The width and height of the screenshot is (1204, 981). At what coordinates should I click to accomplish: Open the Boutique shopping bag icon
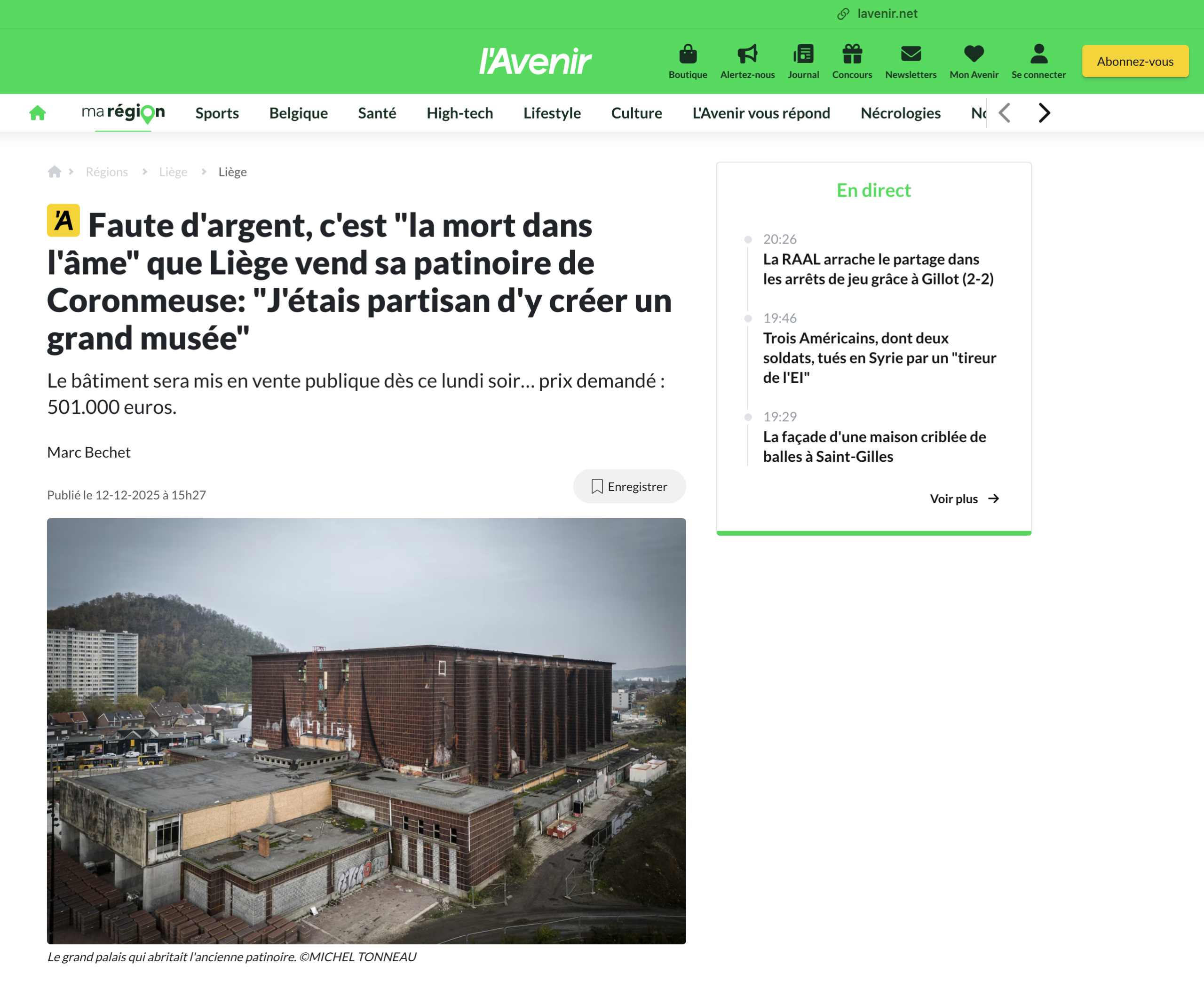687,54
